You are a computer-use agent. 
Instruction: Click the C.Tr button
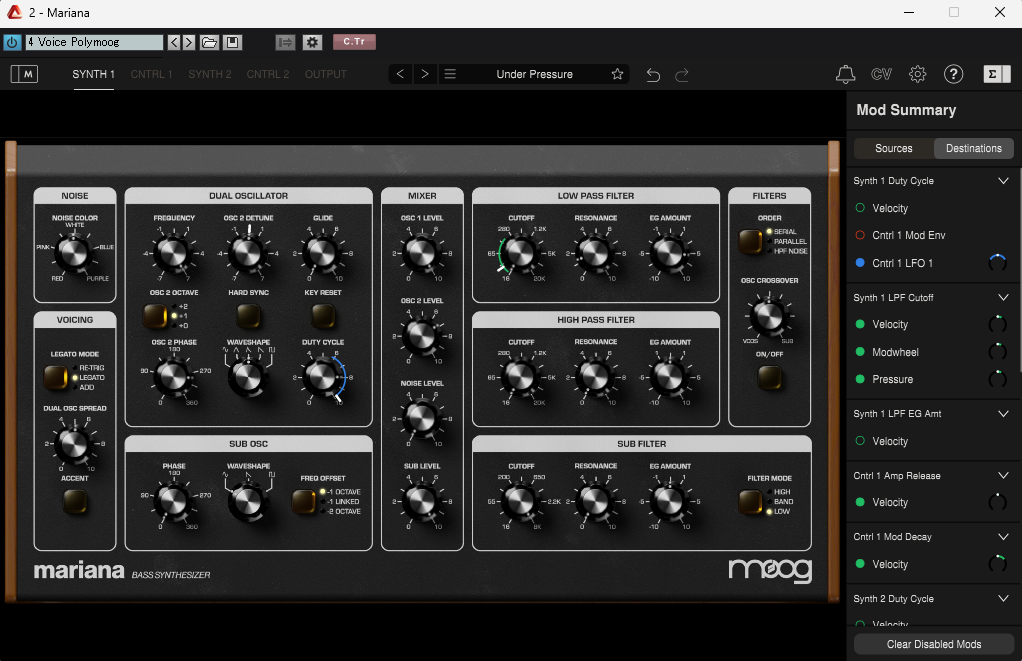354,42
